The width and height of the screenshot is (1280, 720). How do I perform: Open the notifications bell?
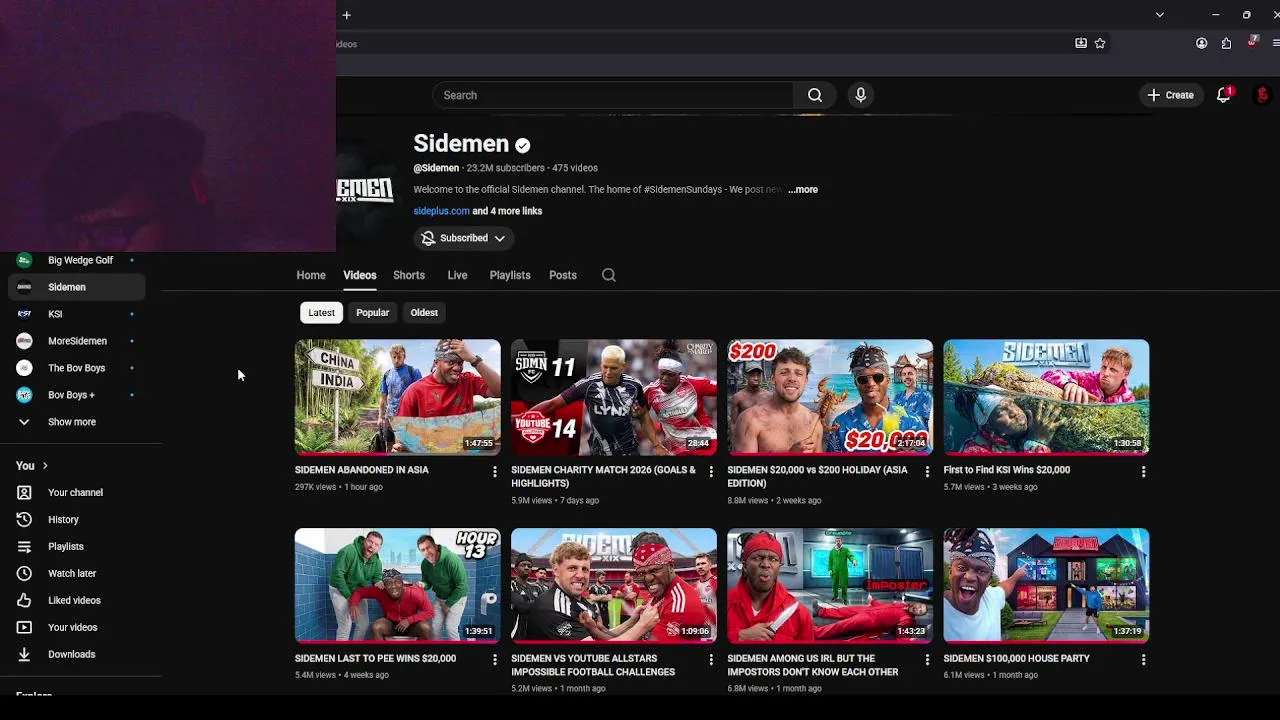tap(1223, 95)
